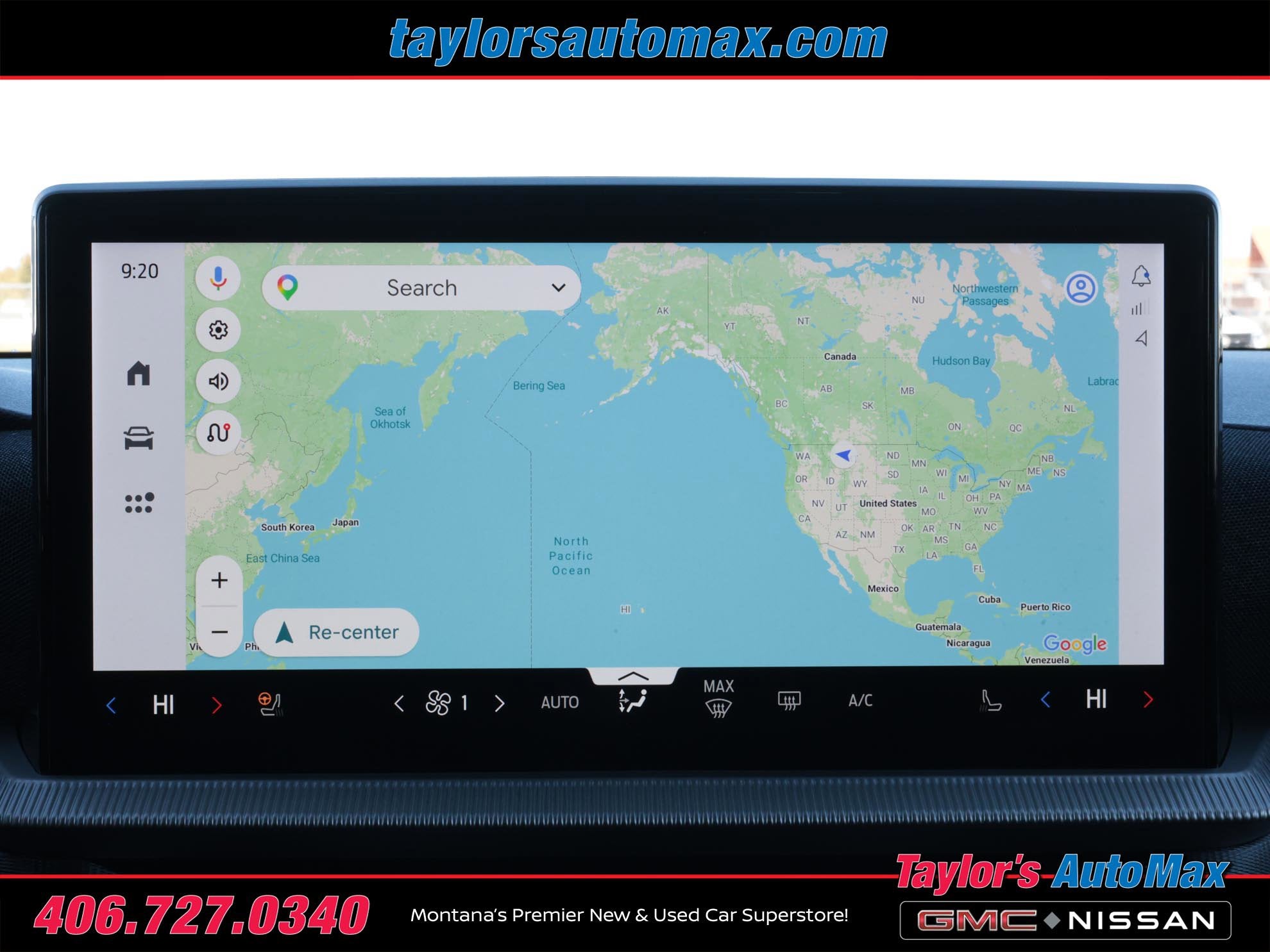Open the vehicle info car icon
Screen dimensions: 1270x952
[139, 438]
